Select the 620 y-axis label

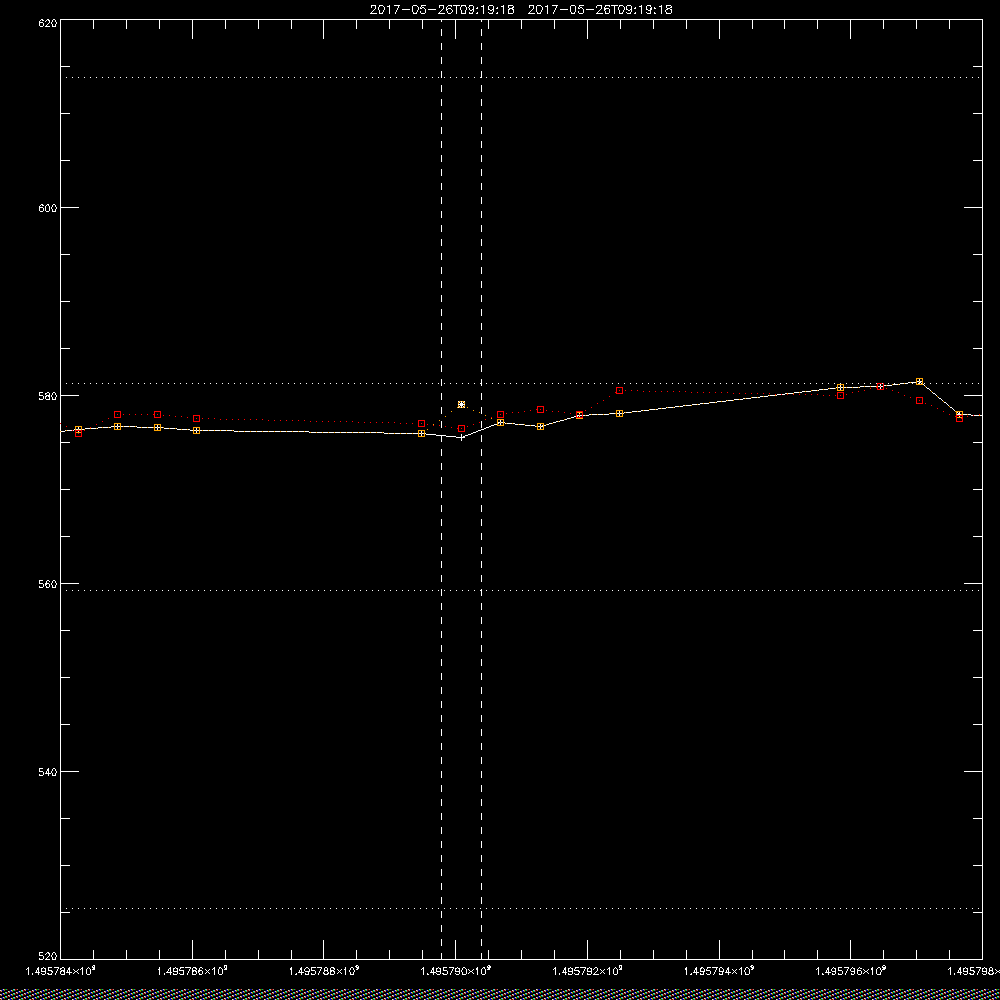click(x=48, y=23)
